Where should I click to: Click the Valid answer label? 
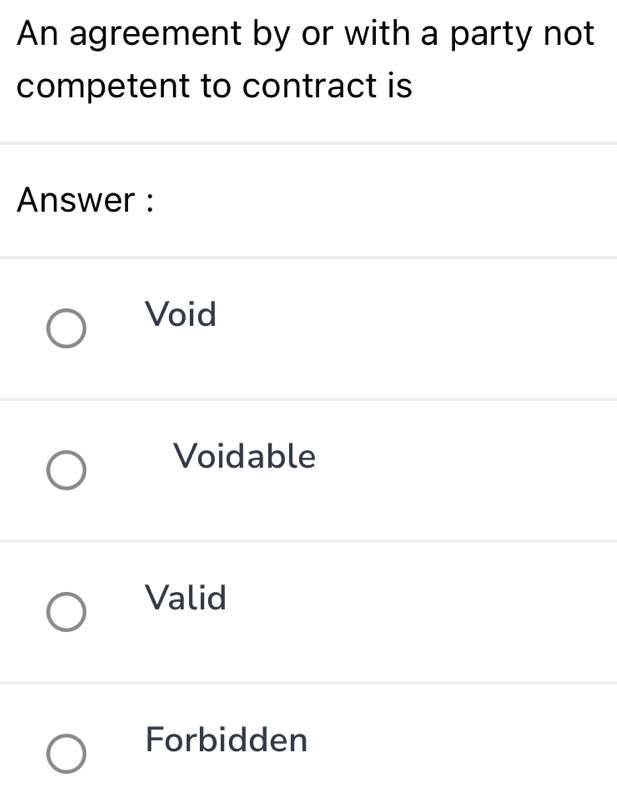(x=186, y=598)
